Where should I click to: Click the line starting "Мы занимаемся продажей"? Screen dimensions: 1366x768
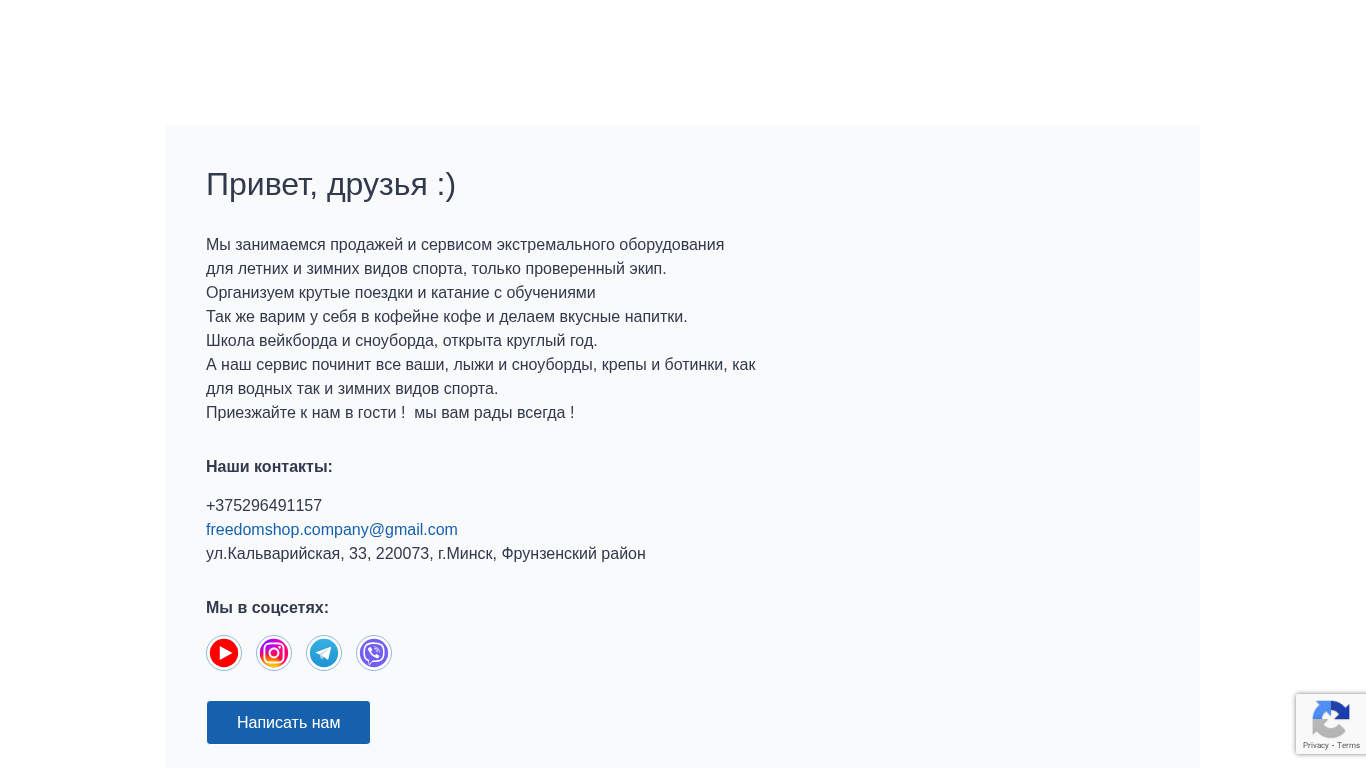[x=465, y=245]
